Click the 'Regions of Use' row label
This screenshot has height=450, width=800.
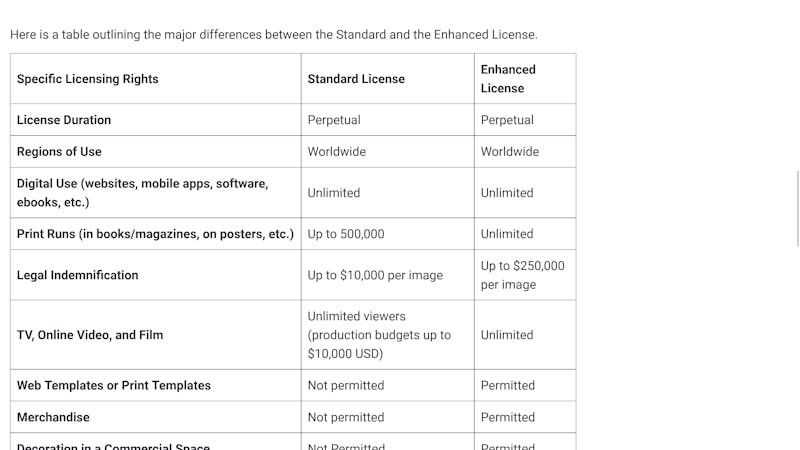59,152
